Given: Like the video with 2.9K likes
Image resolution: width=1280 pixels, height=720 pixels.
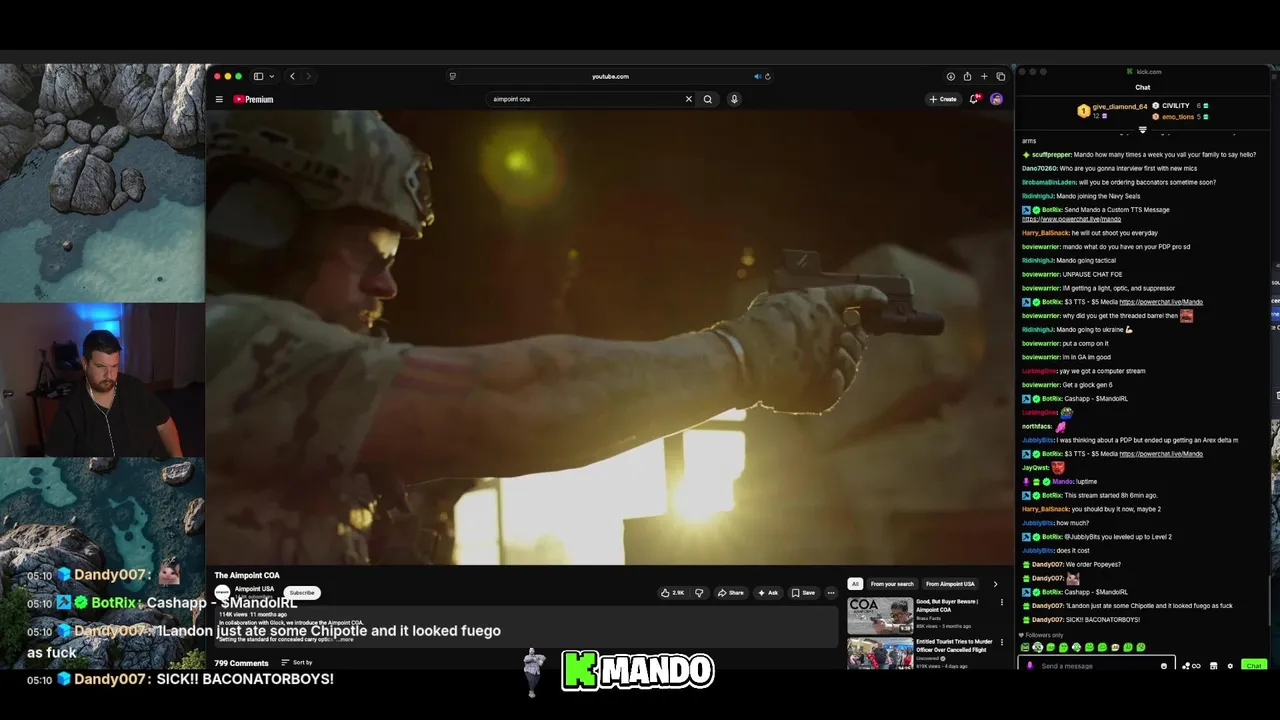Looking at the screenshot, I should (x=672, y=592).
